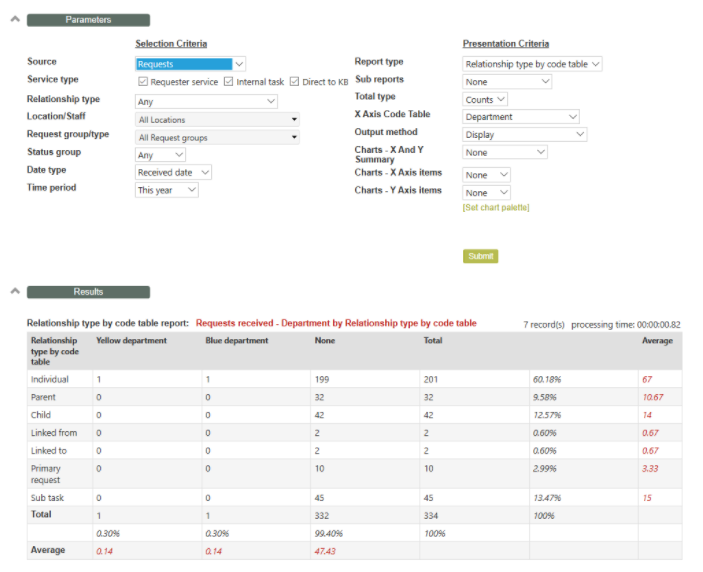Open the Relationship type dropdown
Viewport: 703px width, 572px height.
tap(206, 100)
